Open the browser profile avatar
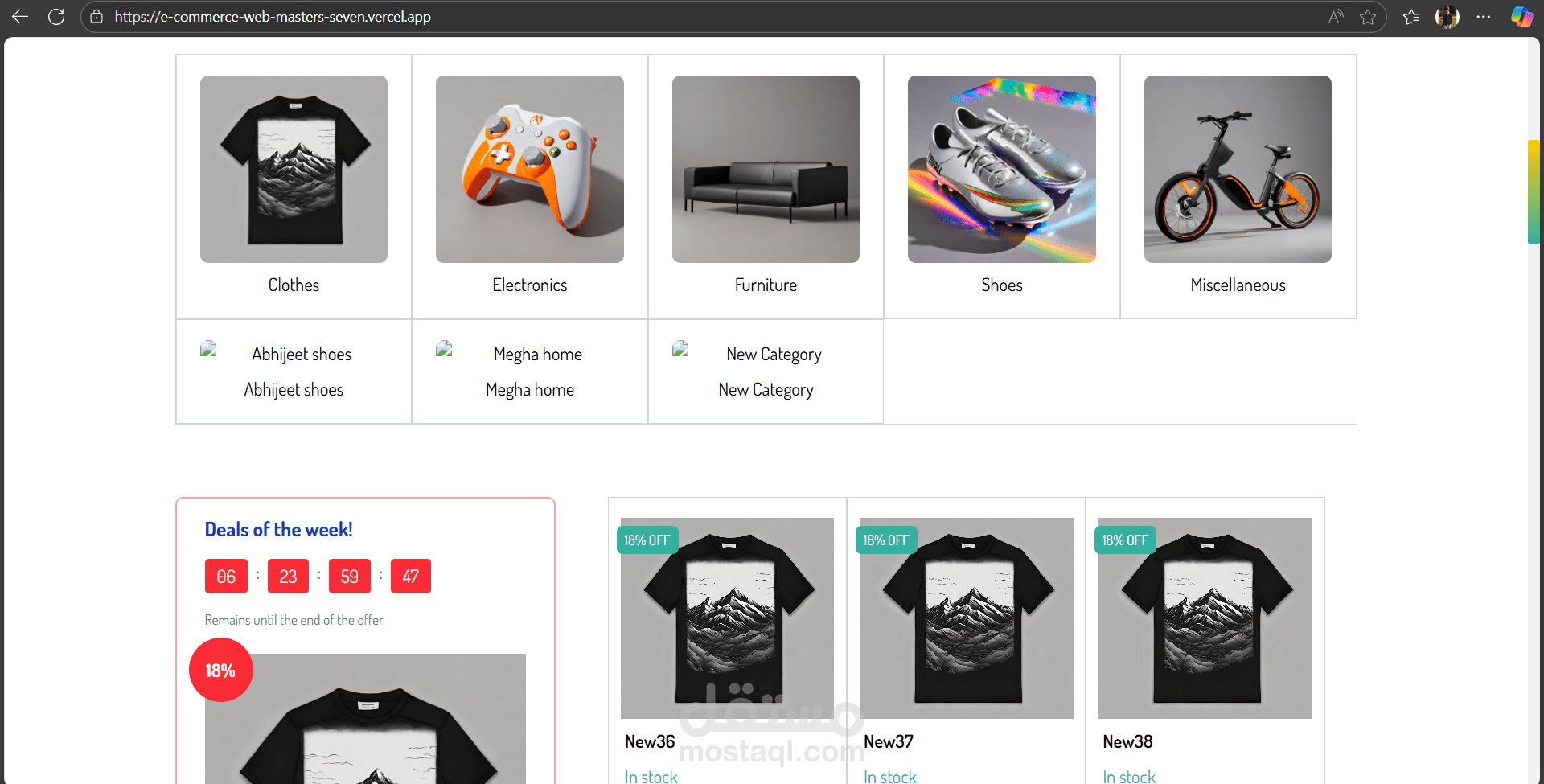1544x784 pixels. point(1447,17)
